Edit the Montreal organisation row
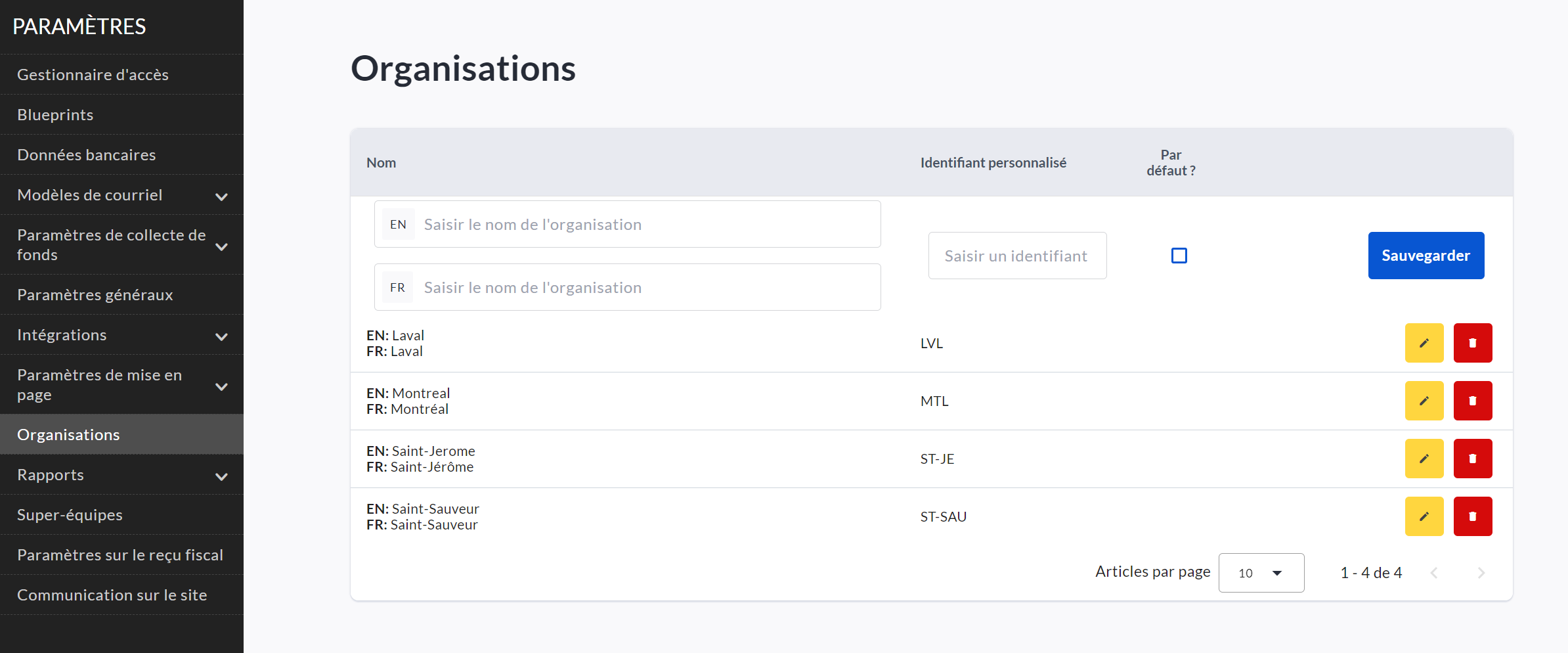Screen dimensions: 1568x653 pyautogui.click(x=1424, y=401)
